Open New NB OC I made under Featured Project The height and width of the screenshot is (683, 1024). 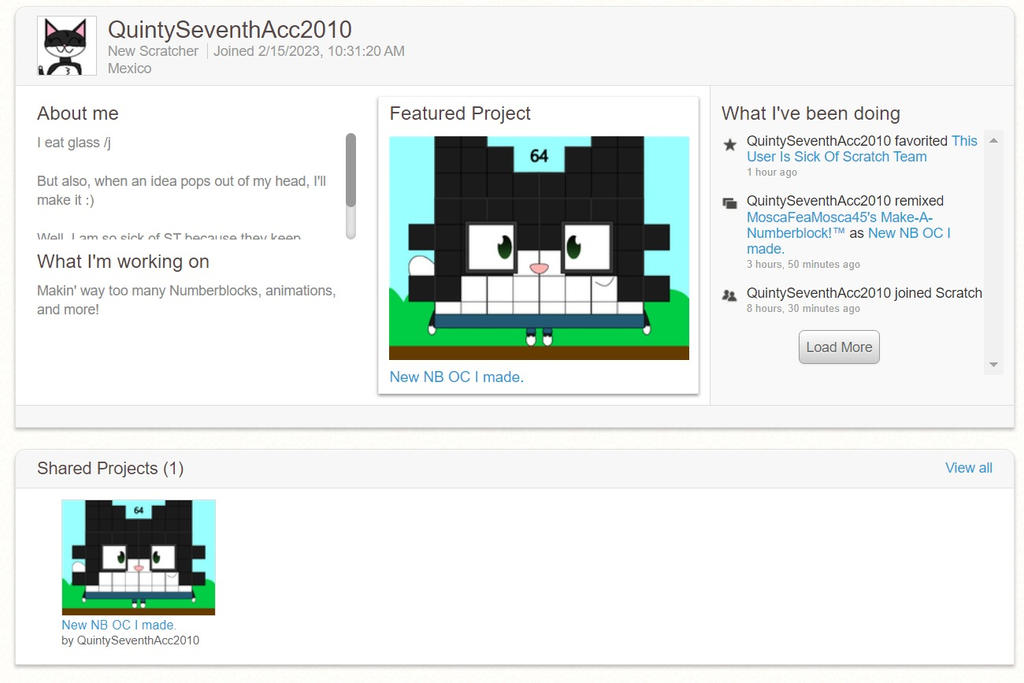pos(458,377)
